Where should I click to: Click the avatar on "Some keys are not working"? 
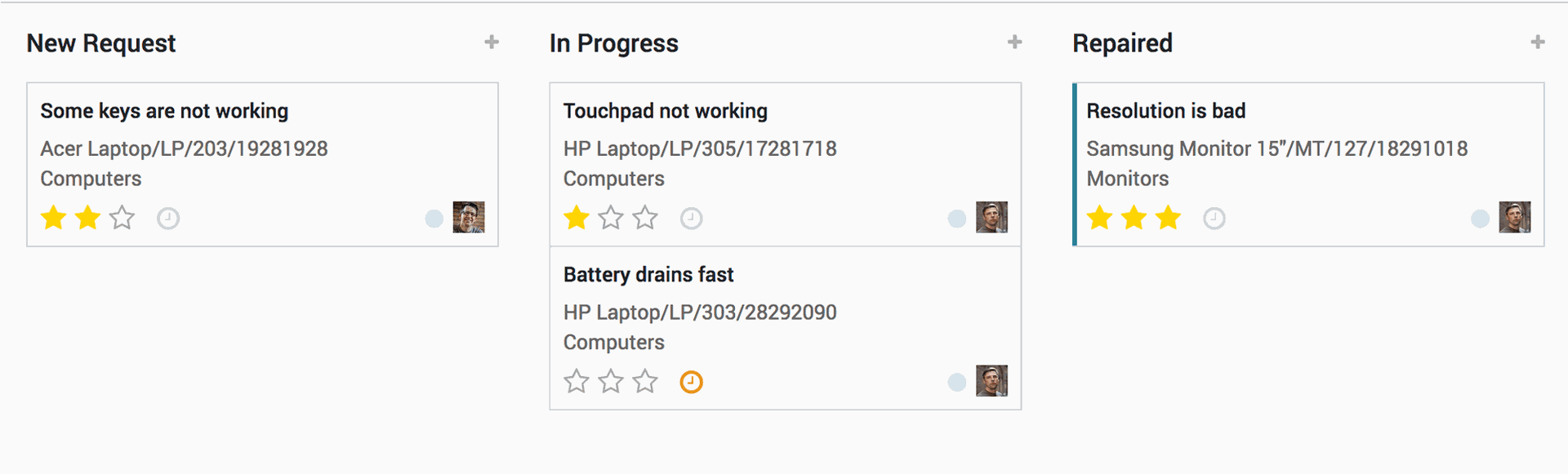tap(469, 218)
